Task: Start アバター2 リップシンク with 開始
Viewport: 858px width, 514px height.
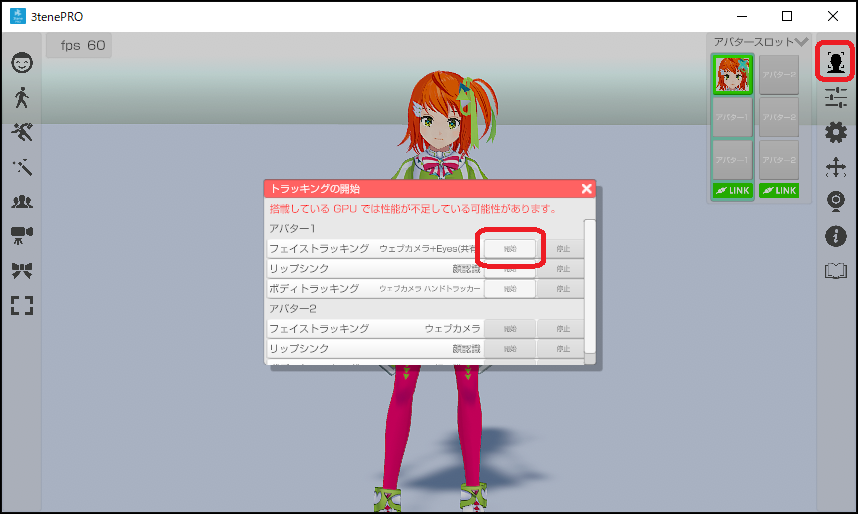Action: pyautogui.click(x=510, y=349)
